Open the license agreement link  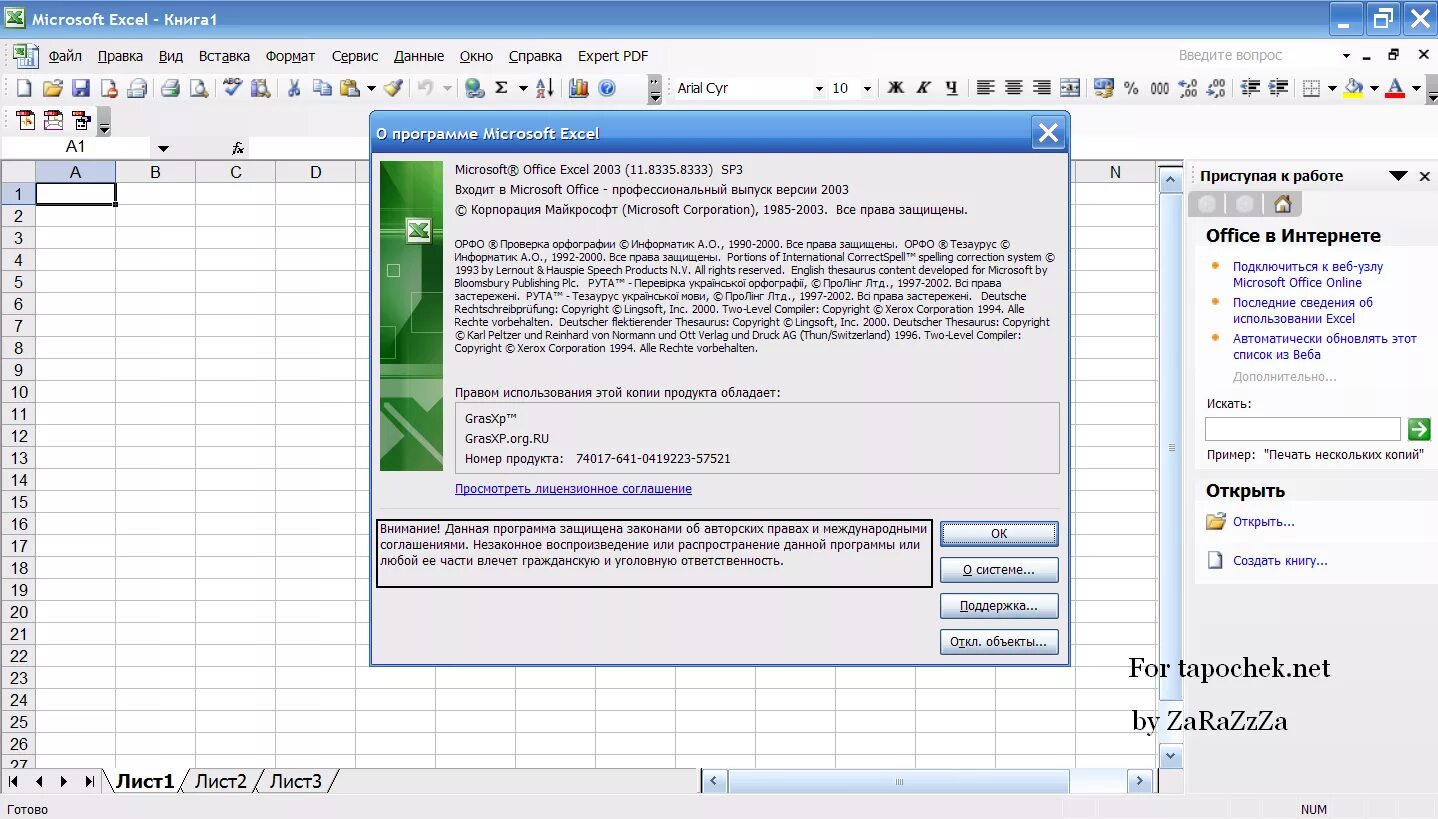pyautogui.click(x=573, y=489)
